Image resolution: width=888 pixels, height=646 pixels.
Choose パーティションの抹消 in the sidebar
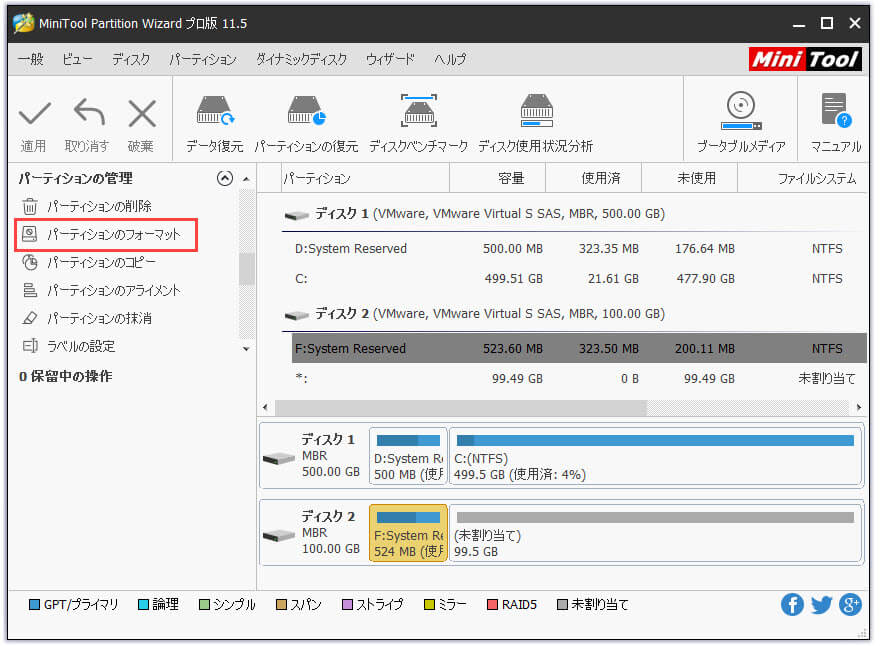[x=99, y=318]
